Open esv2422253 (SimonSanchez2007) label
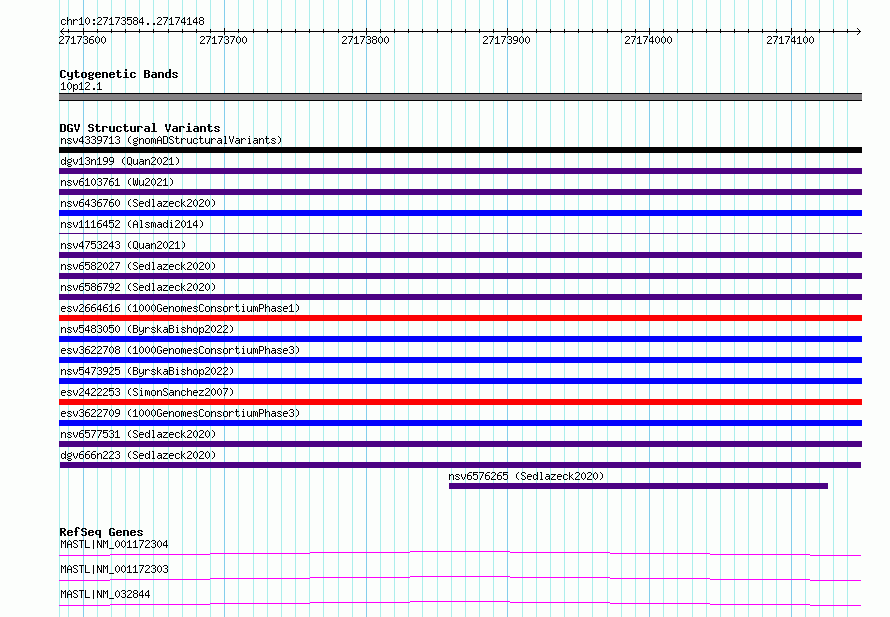 pos(147,392)
